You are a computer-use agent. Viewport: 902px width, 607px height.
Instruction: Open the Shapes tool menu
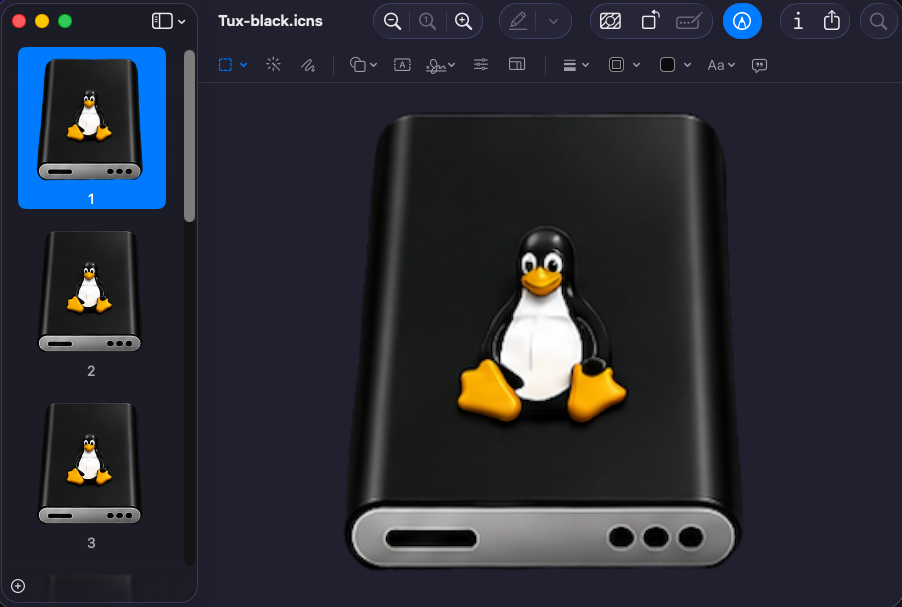click(x=358, y=65)
